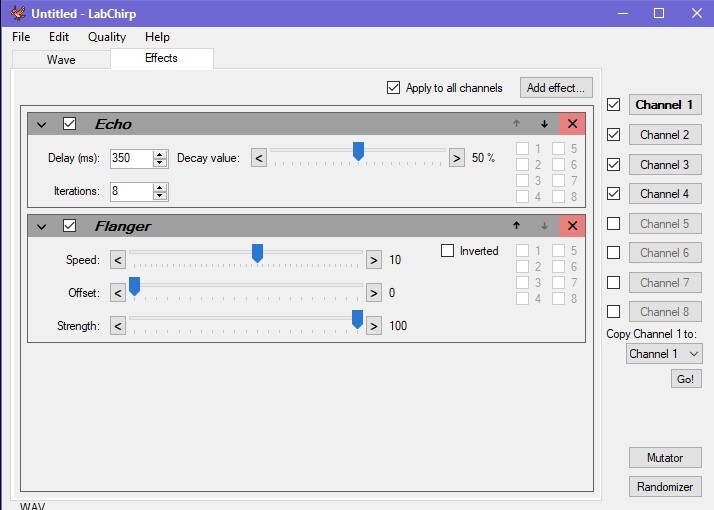The height and width of the screenshot is (510, 714).
Task: Remove the Echo effect with the red X
Action: coord(572,124)
